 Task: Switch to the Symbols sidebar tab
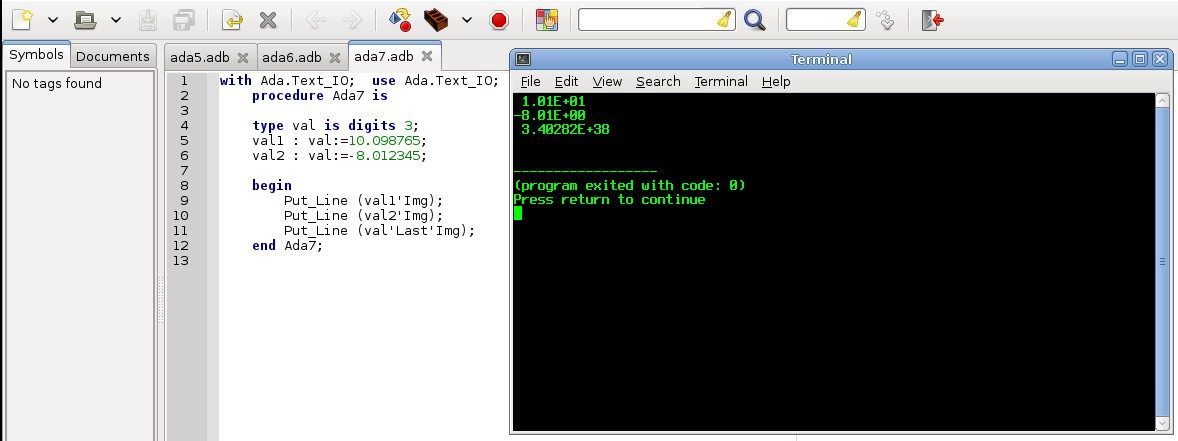point(37,55)
